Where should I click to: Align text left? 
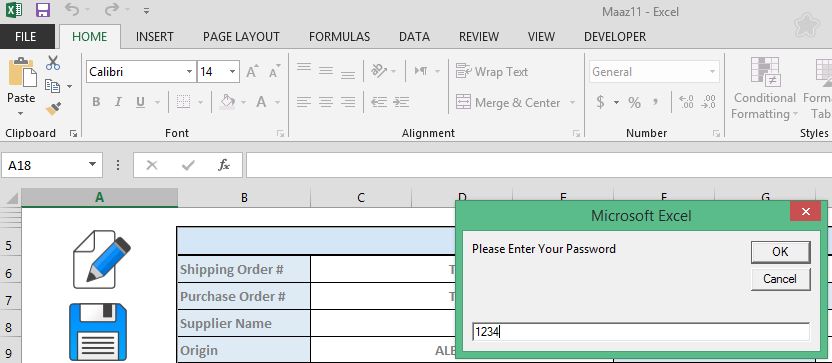tap(304, 102)
